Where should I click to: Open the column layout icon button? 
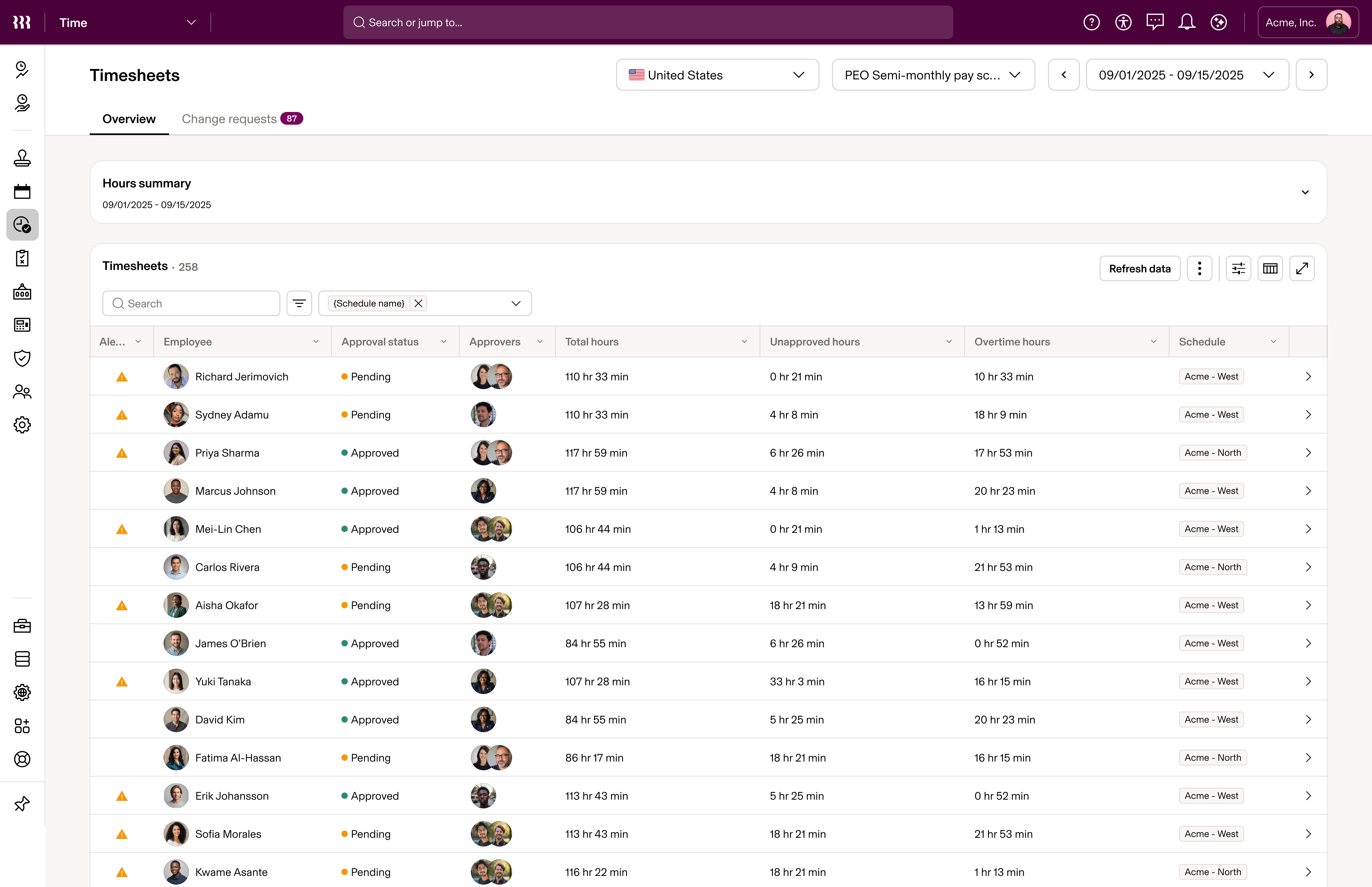1270,268
